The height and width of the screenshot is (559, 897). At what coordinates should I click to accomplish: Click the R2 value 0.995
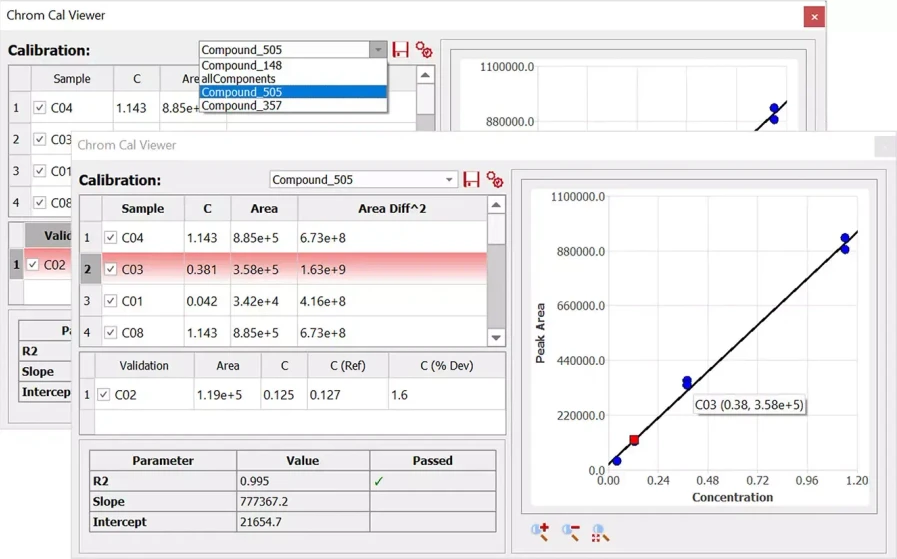point(303,481)
